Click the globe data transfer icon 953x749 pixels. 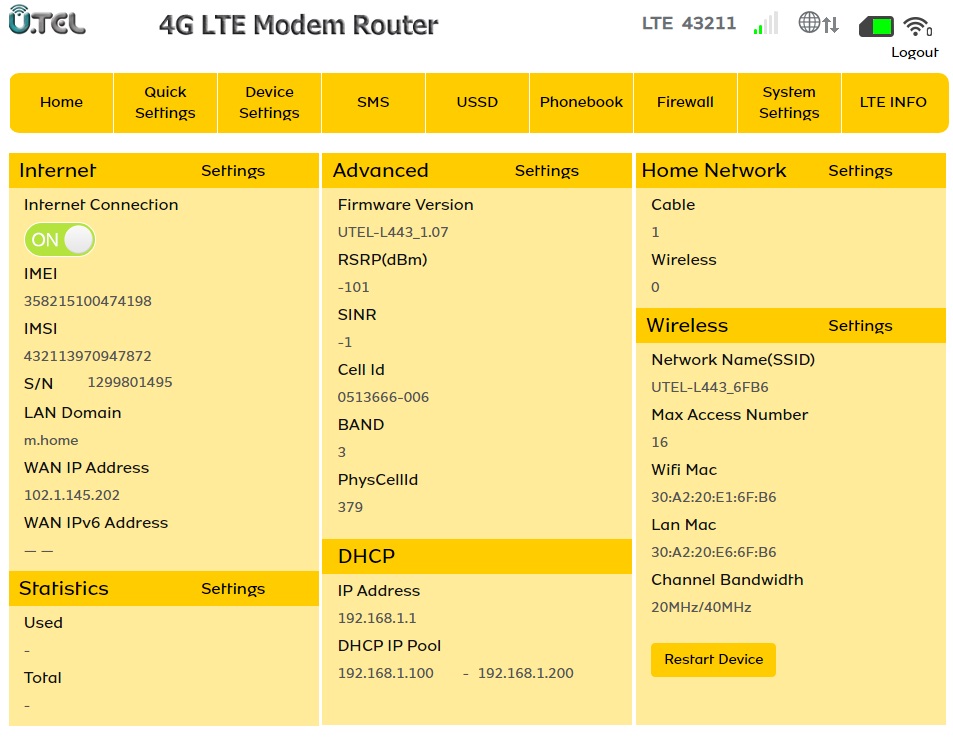tap(818, 23)
